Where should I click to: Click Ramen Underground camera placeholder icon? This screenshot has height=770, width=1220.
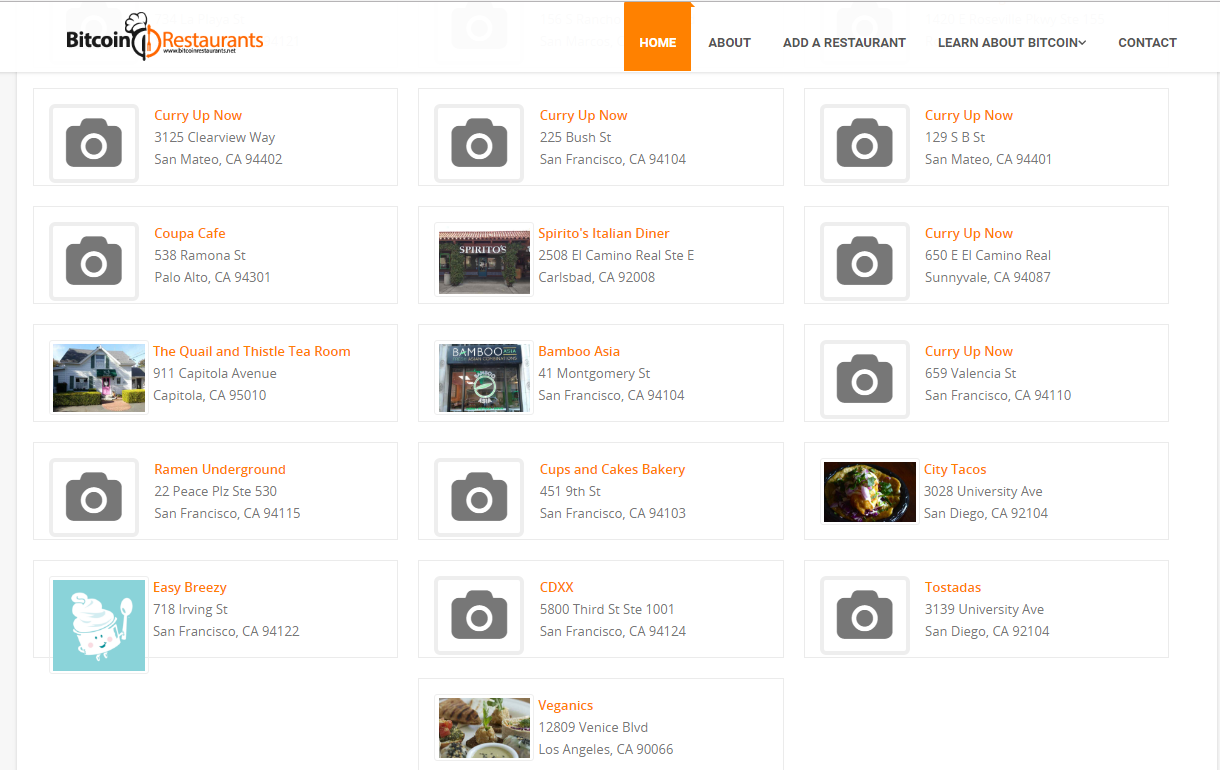coord(94,497)
